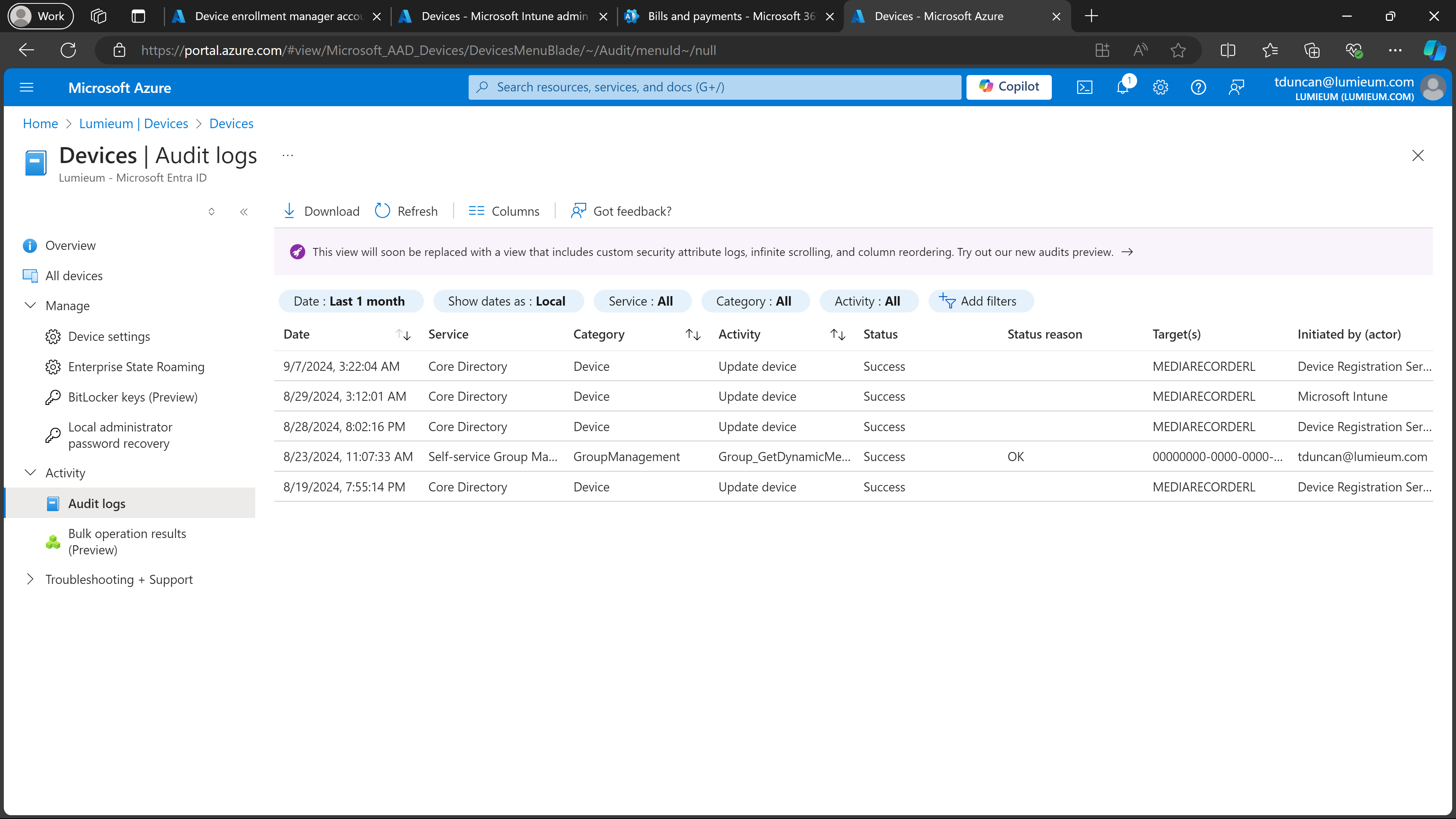
Task: Sort by the Date column
Action: (403, 334)
